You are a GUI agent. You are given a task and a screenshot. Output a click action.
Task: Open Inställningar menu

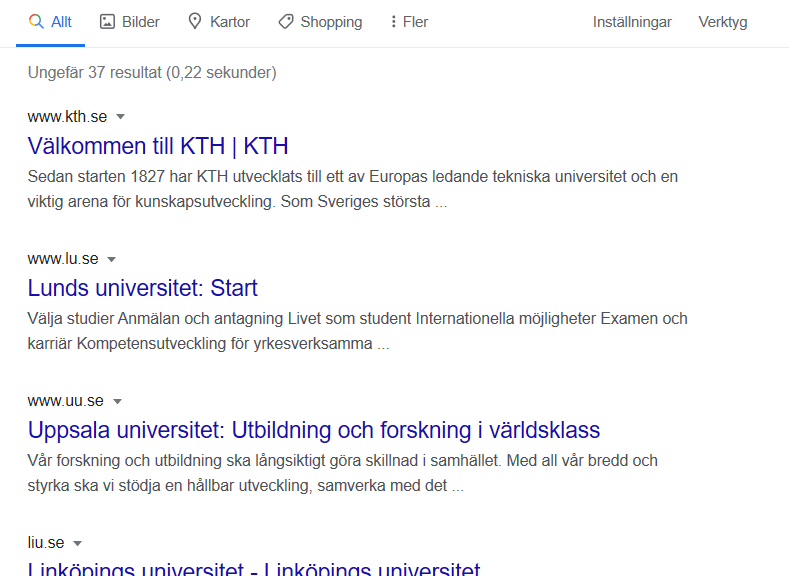click(632, 22)
